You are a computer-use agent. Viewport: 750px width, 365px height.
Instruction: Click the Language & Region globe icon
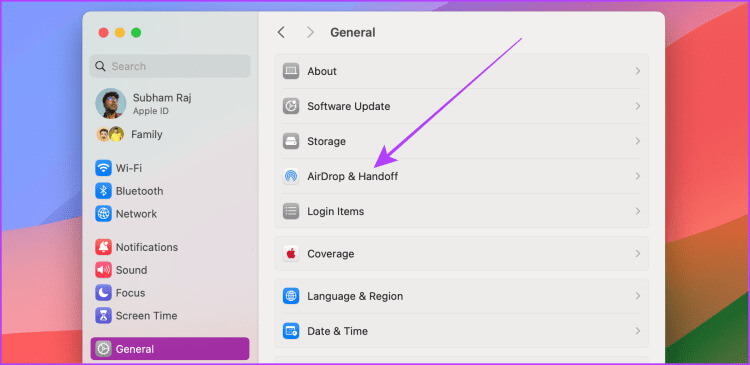[x=291, y=296]
